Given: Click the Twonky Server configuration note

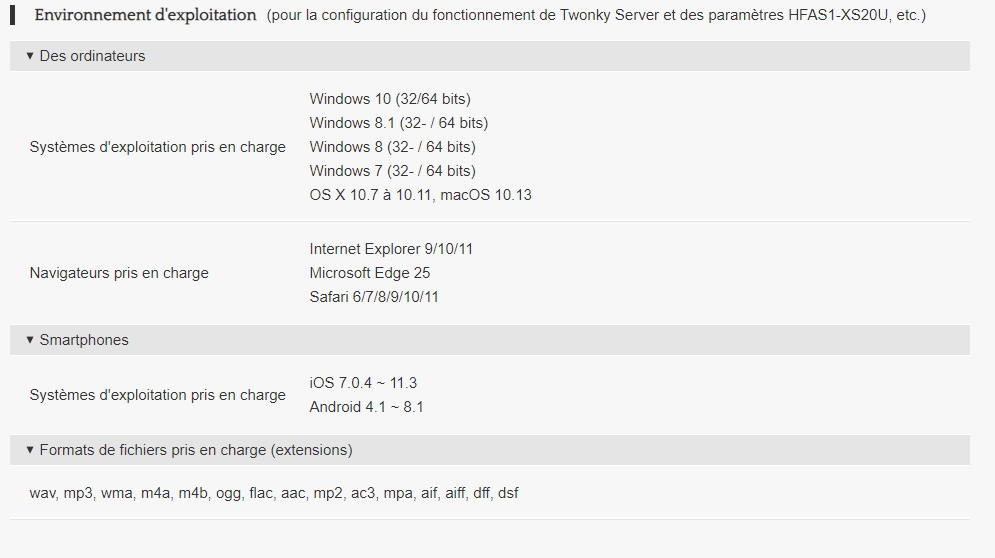Looking at the screenshot, I should tap(596, 15).
